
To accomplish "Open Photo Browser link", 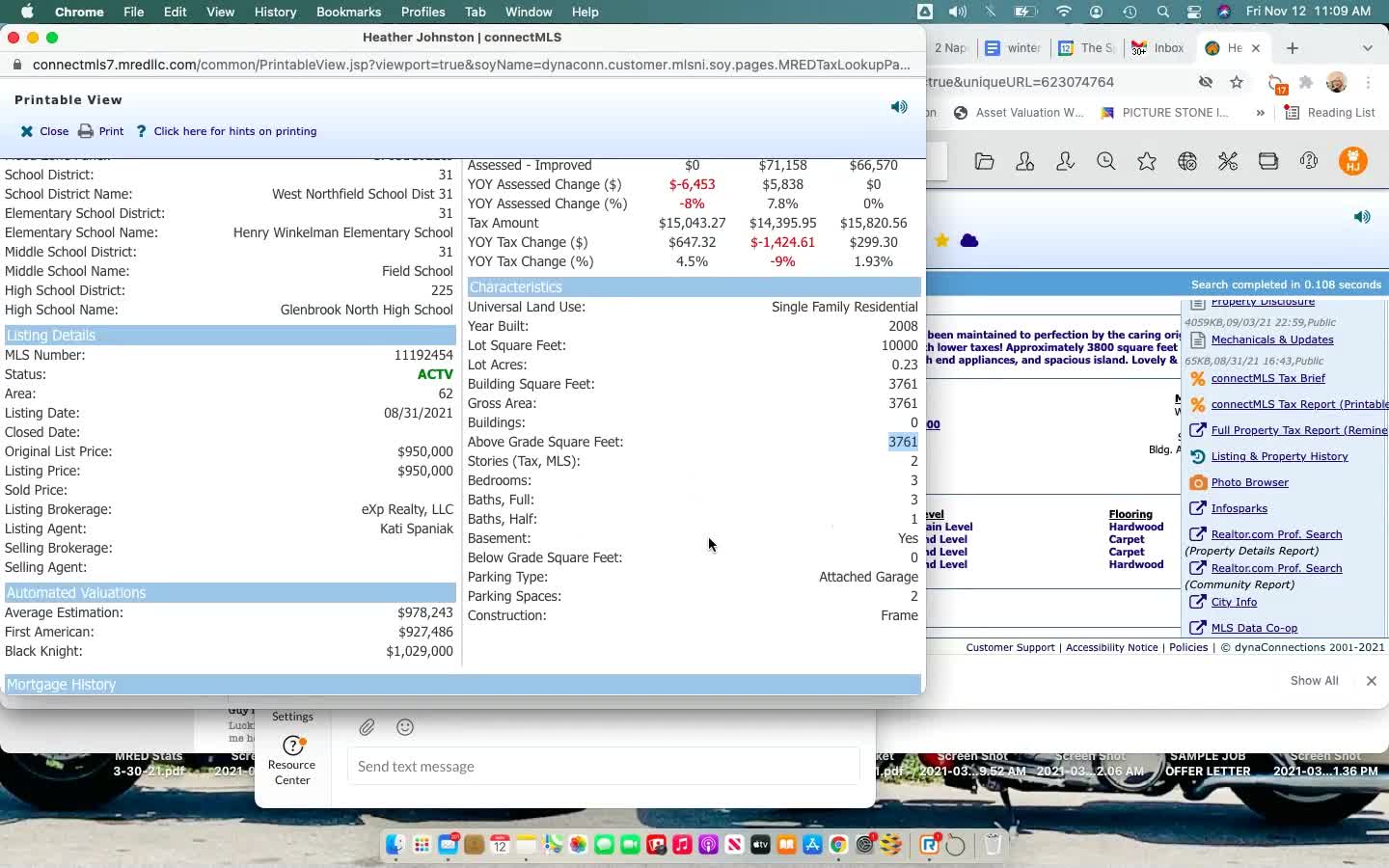I will (x=1249, y=482).
